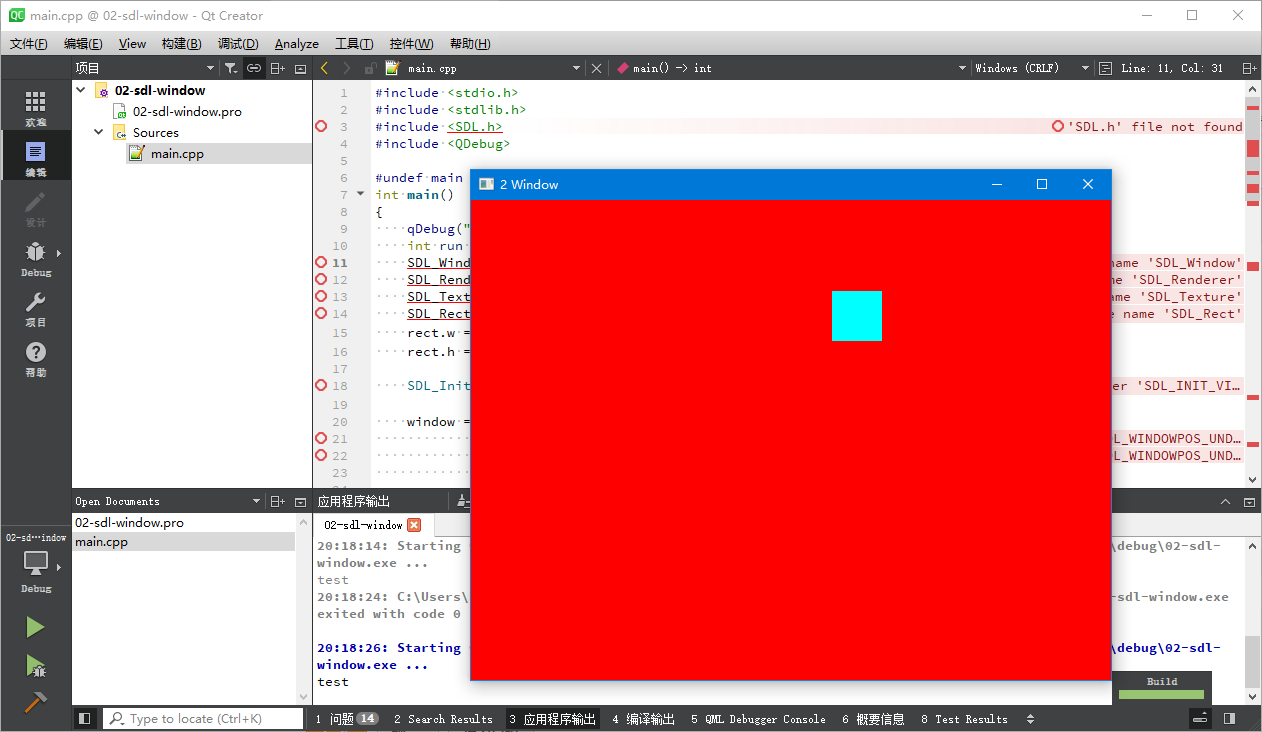Open the 编辑(E) menu

[x=83, y=44]
